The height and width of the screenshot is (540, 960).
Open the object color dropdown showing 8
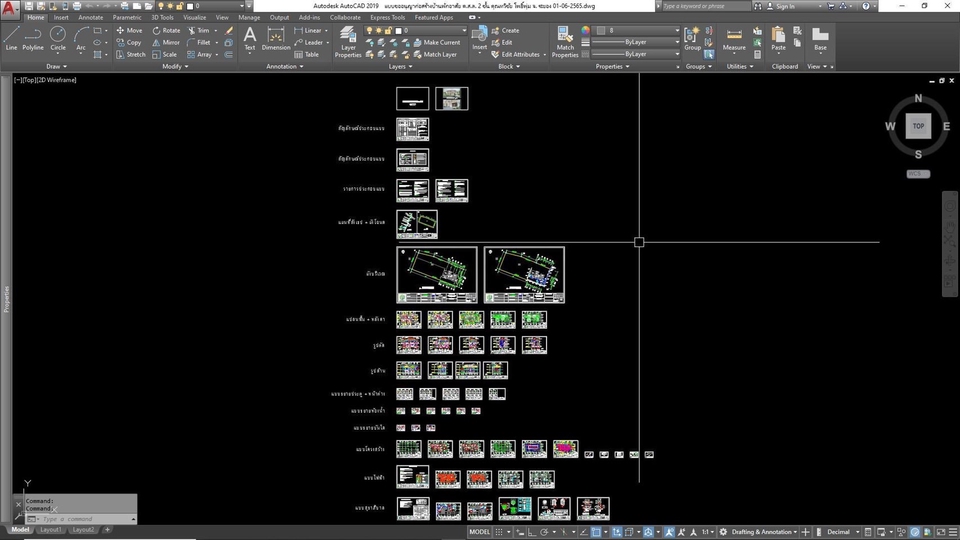637,30
